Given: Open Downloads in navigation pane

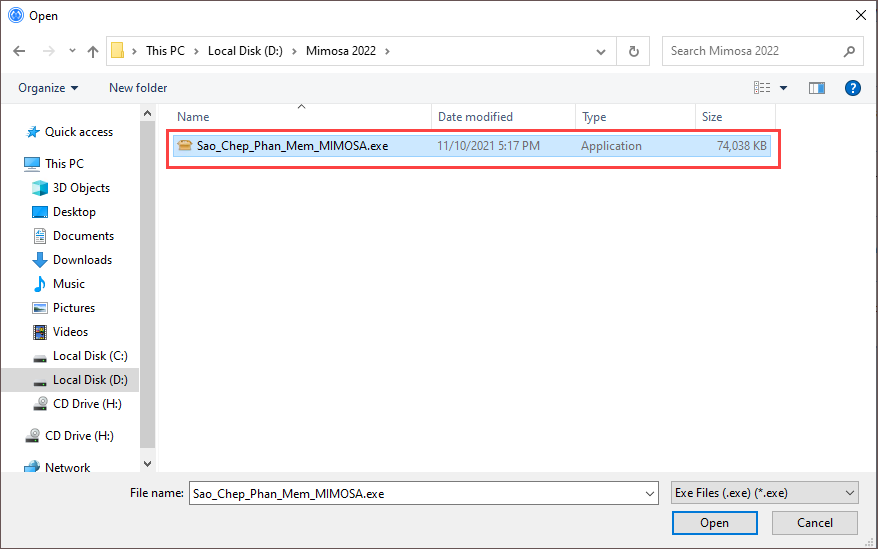Looking at the screenshot, I should pos(82,260).
